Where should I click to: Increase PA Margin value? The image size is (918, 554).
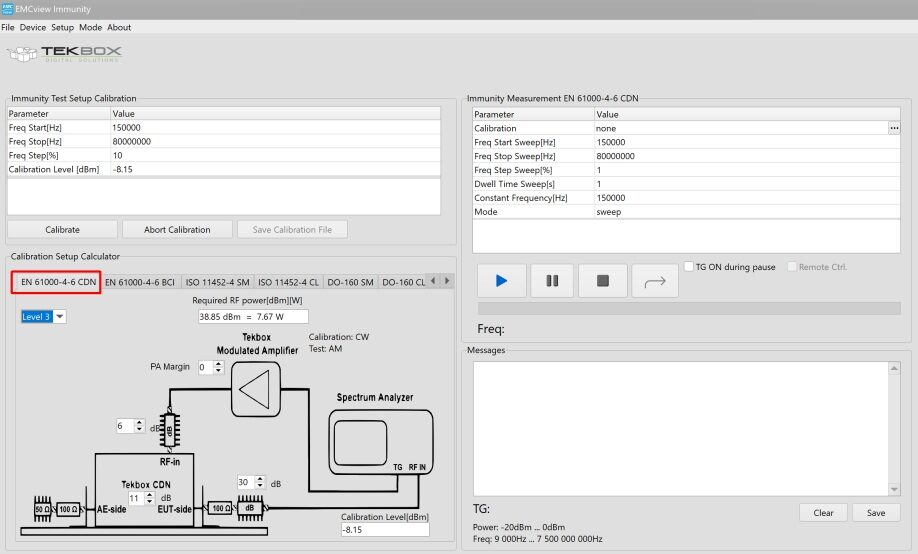(218, 364)
